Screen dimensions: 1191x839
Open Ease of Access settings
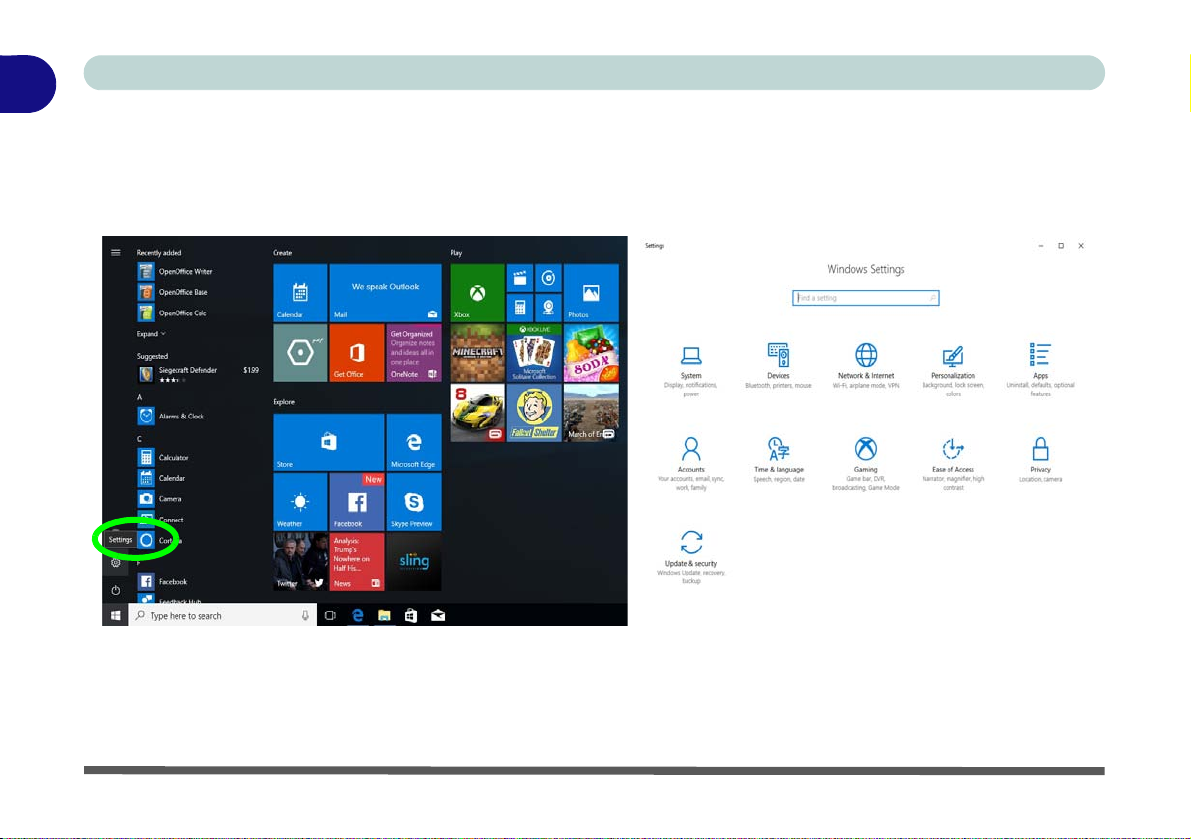[952, 463]
